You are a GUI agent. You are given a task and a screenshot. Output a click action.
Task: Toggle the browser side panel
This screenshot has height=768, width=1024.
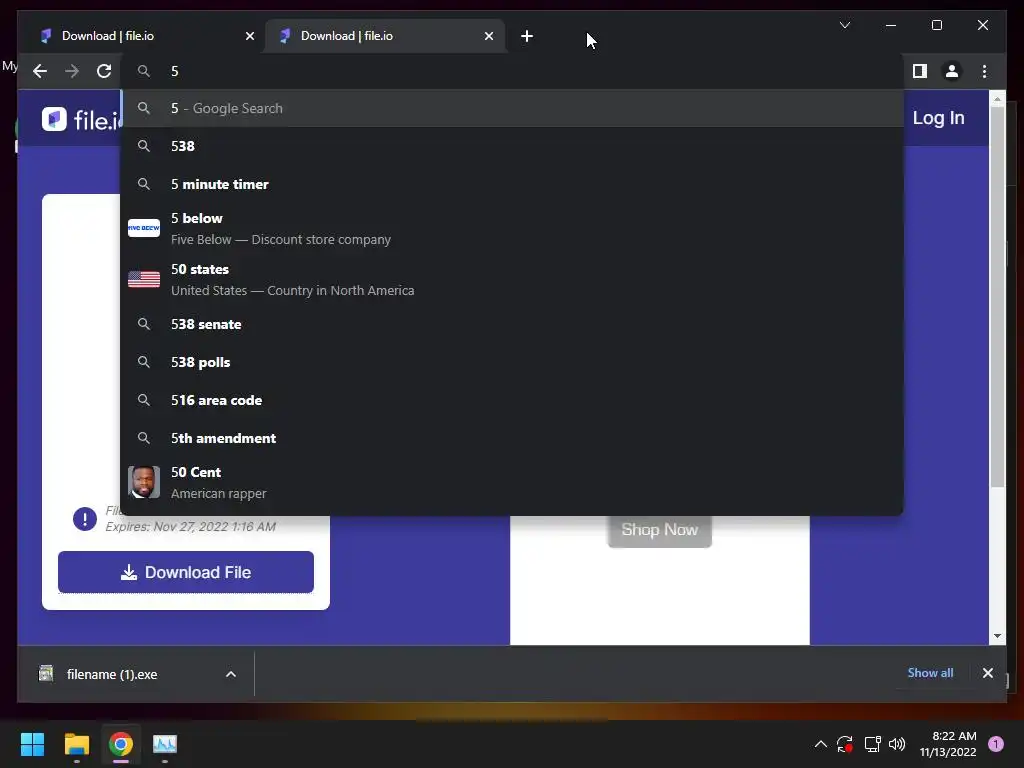coord(920,71)
